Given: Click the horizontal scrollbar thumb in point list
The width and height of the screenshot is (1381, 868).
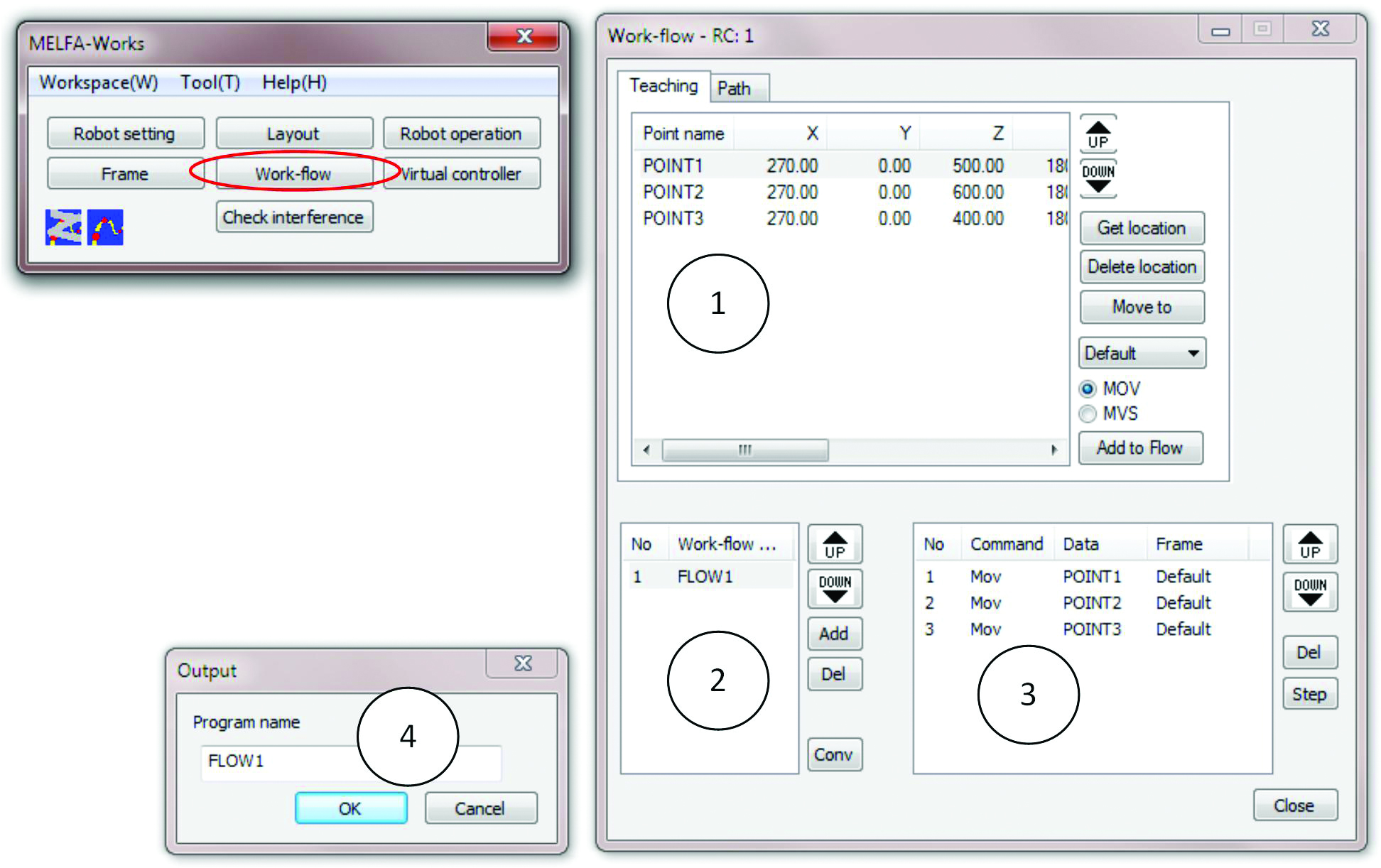Looking at the screenshot, I should (744, 450).
